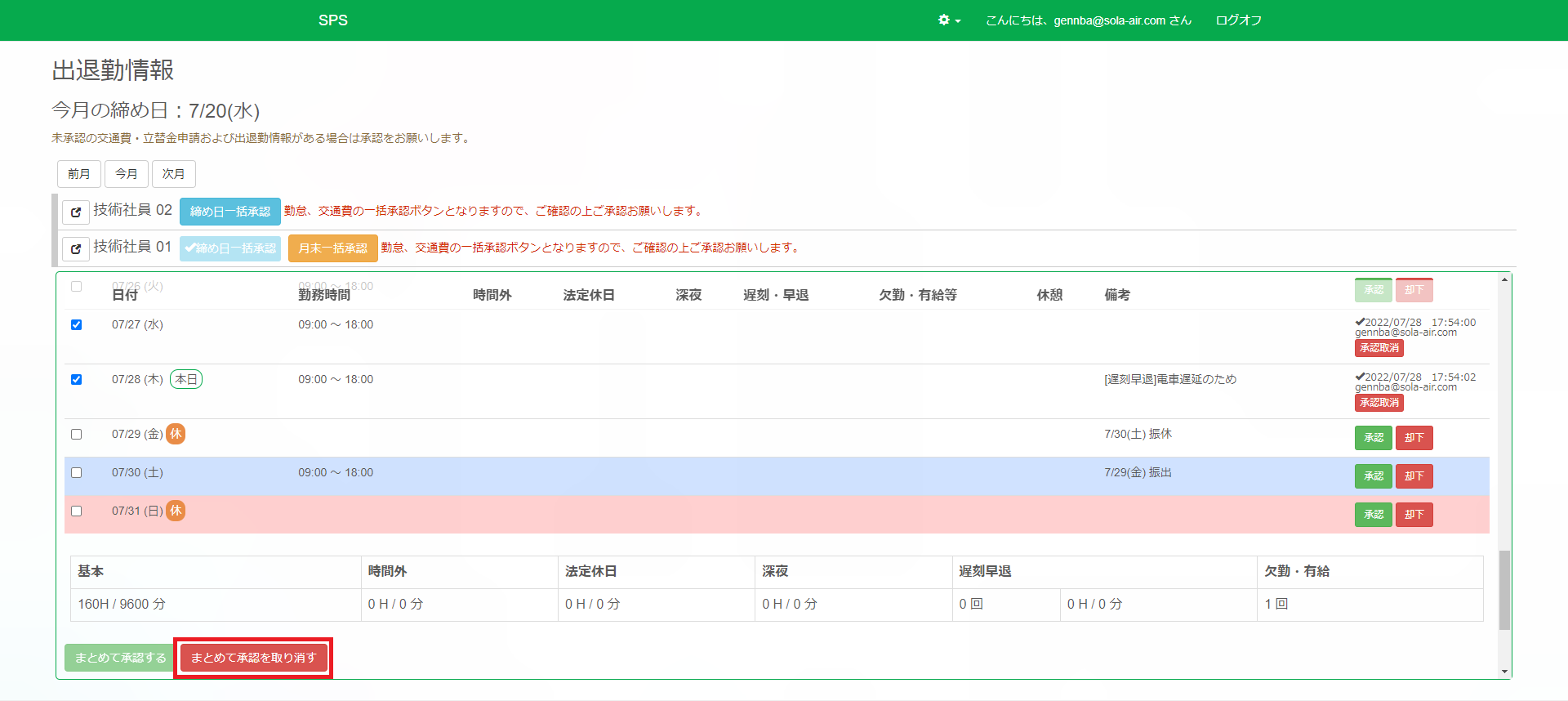Screen dimensions: 1568x701
Task: Open the settings gear dropdown
Action: point(949,20)
